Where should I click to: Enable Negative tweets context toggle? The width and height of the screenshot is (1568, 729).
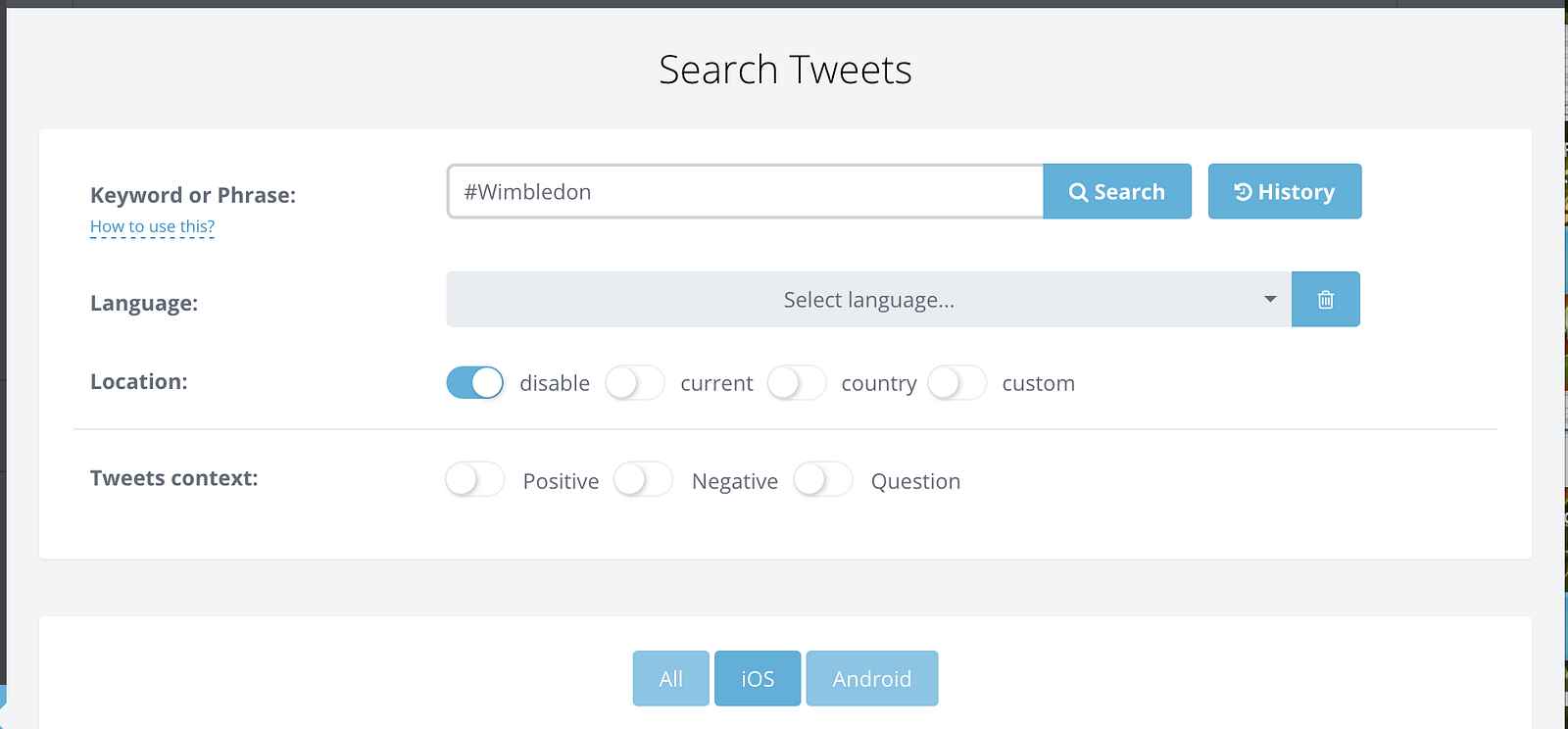(x=643, y=480)
